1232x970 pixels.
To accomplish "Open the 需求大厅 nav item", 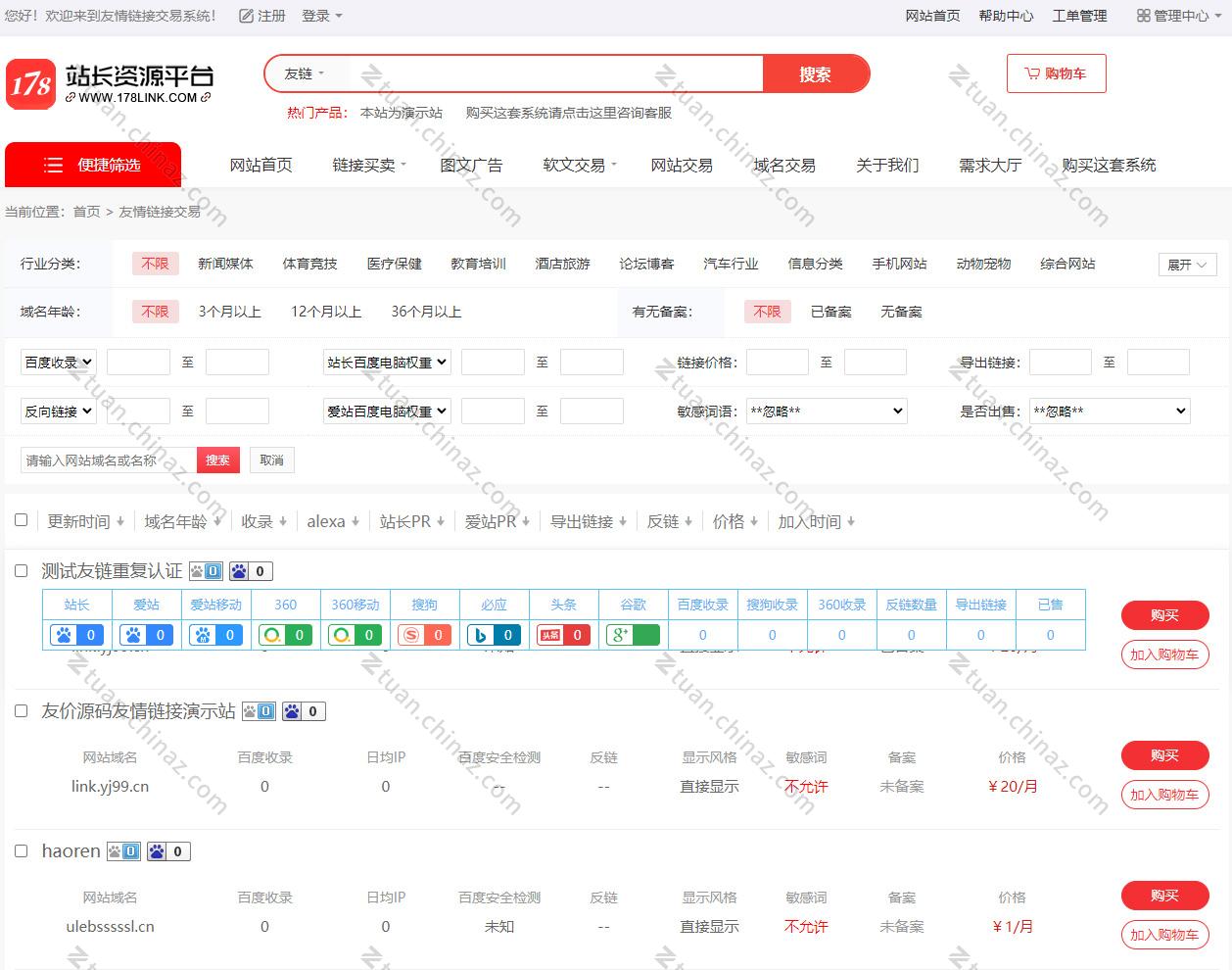I will tap(990, 165).
